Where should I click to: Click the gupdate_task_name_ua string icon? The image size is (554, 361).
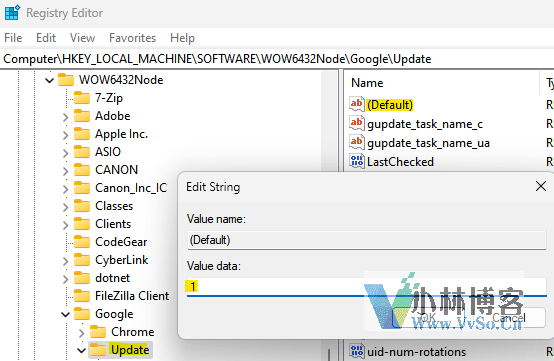[x=357, y=142]
